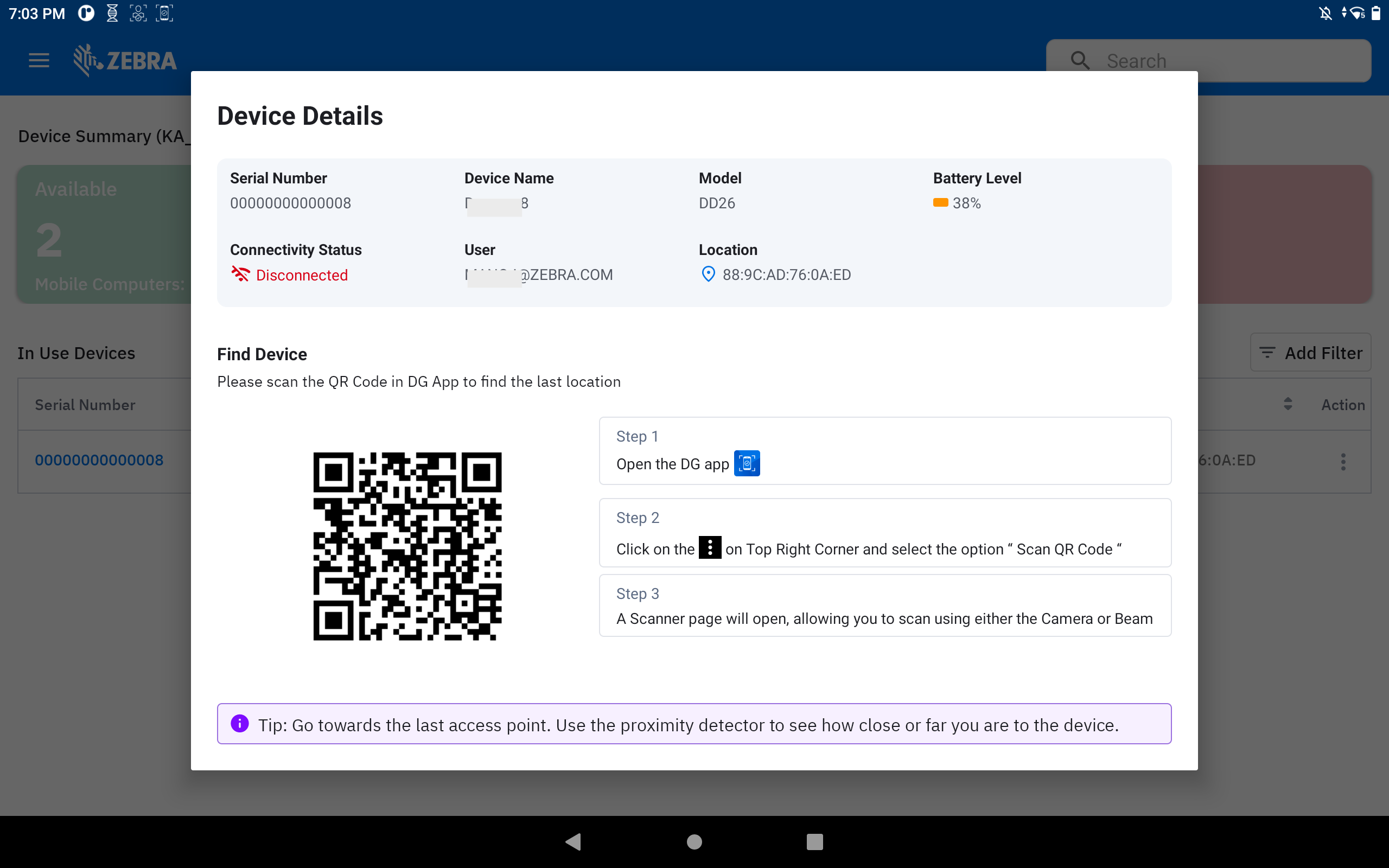The width and height of the screenshot is (1389, 868).
Task: Click the orange battery level indicator
Action: (x=940, y=203)
